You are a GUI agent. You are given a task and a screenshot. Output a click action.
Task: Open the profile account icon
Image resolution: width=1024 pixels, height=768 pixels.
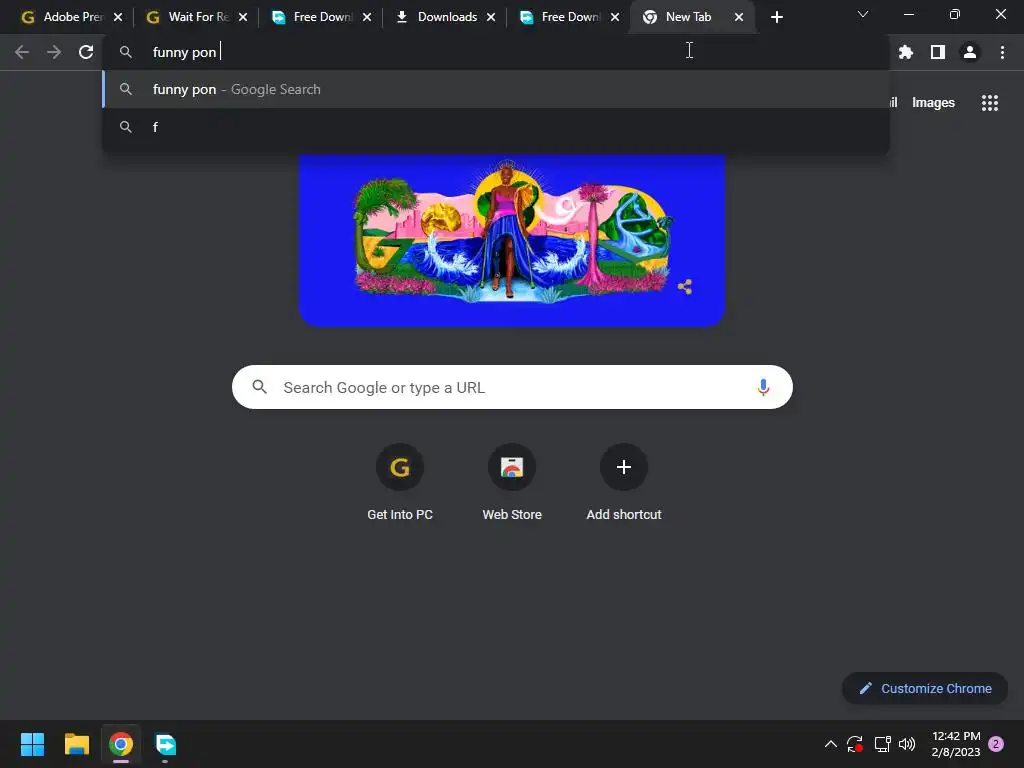(x=970, y=52)
